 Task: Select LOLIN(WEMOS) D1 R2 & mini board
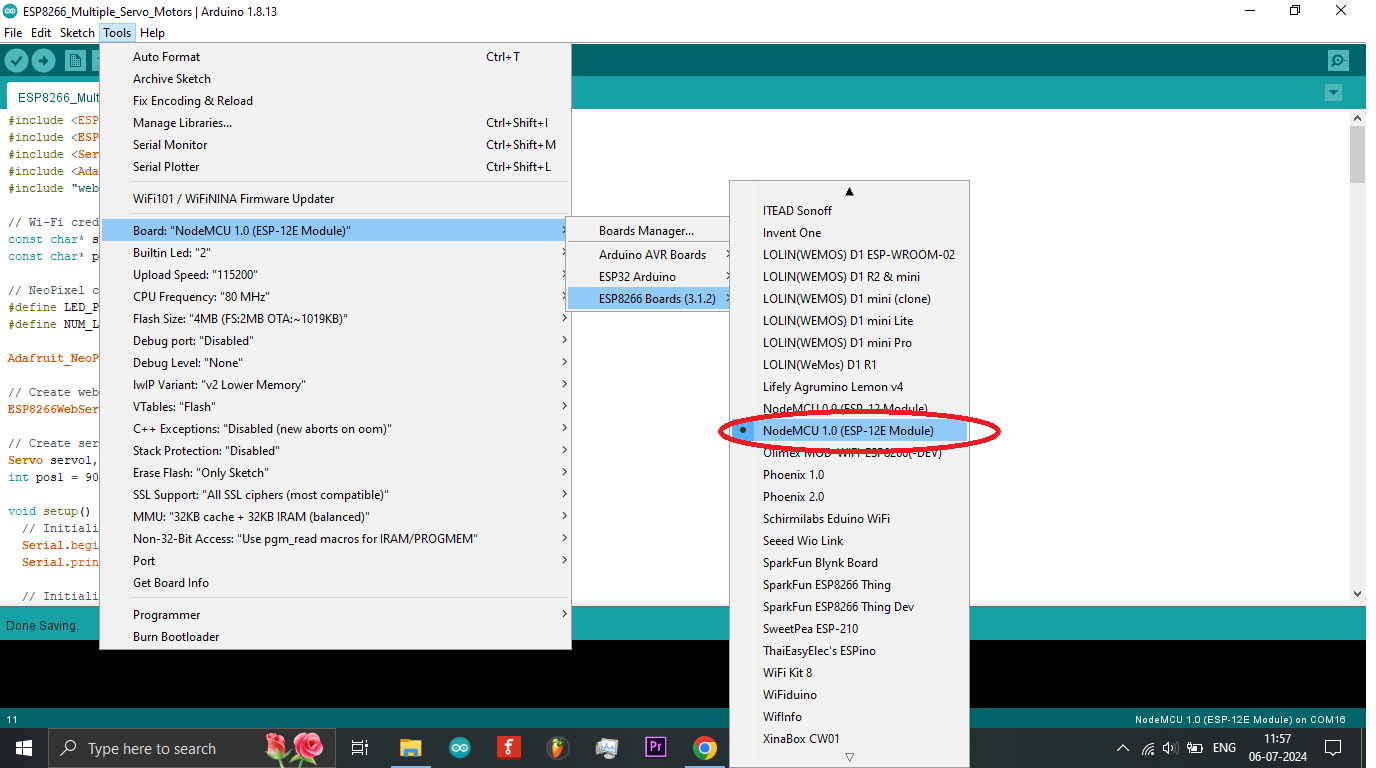(849, 277)
